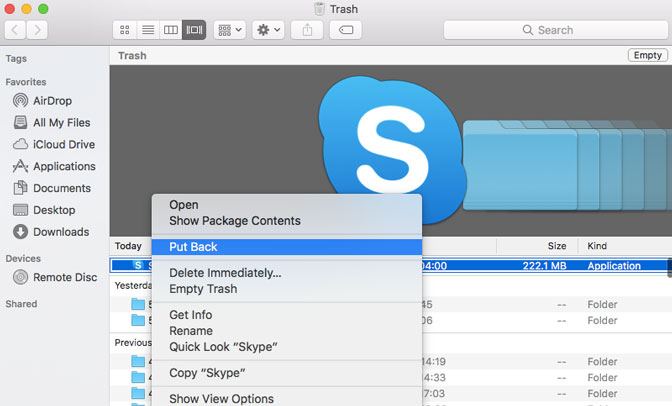Image resolution: width=672 pixels, height=406 pixels.
Task: Select the Cover Flow view button
Action: point(194,30)
